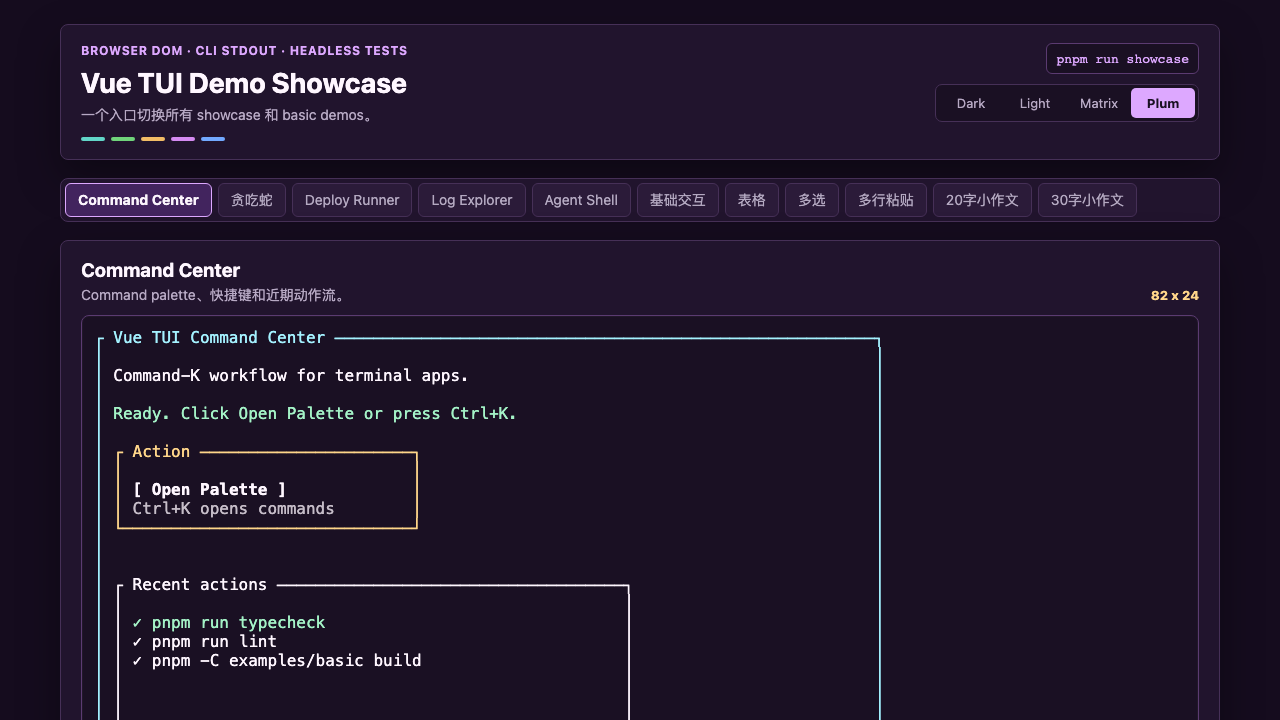Open the 多行粘贴 tab
The height and width of the screenshot is (720, 1280).
tap(886, 200)
